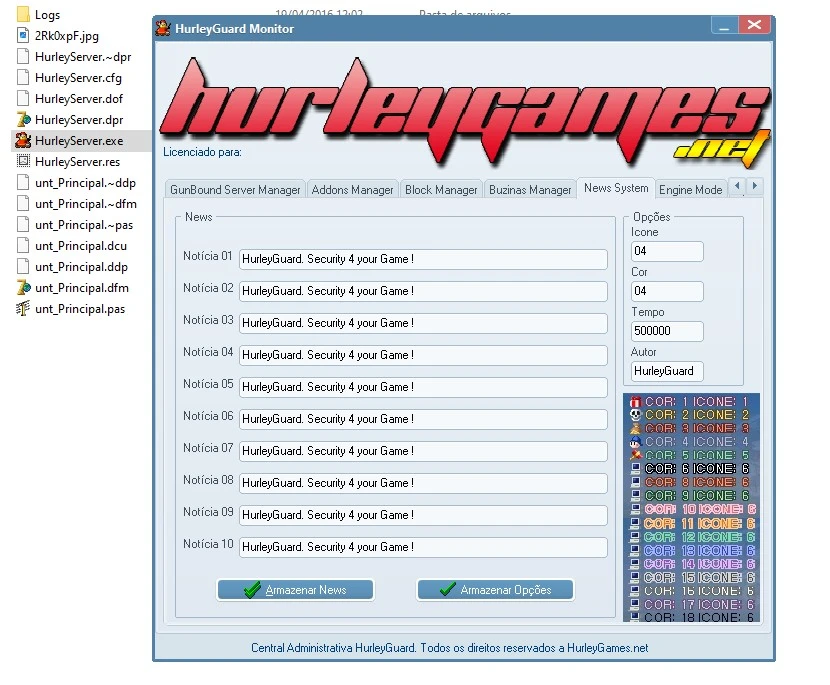Select HurleyServer.exe file icon in the file list
830x685 pixels.
click(x=23, y=141)
